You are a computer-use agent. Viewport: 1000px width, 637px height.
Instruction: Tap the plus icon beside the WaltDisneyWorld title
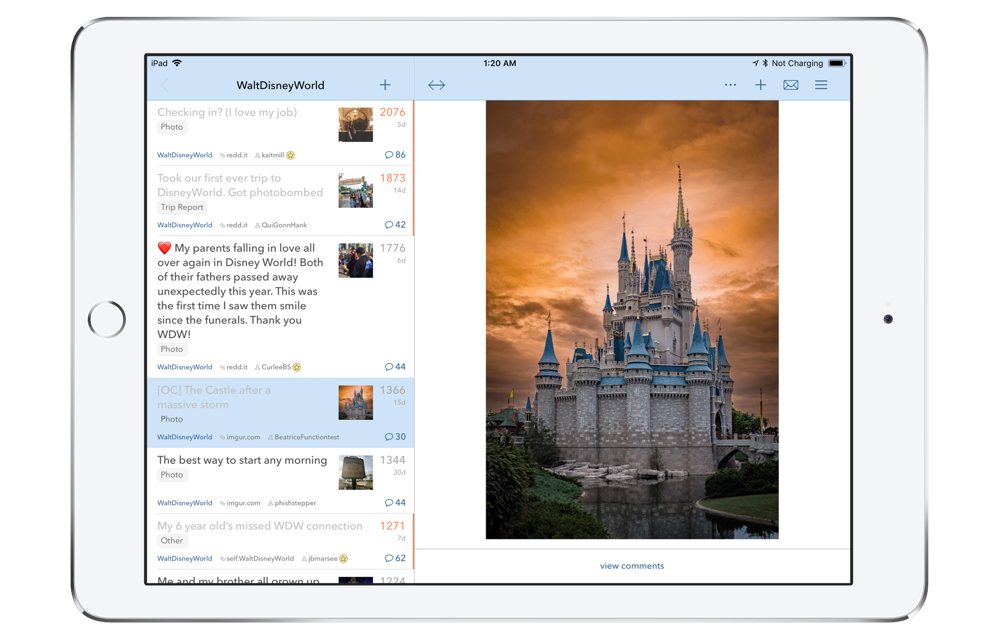coord(385,85)
